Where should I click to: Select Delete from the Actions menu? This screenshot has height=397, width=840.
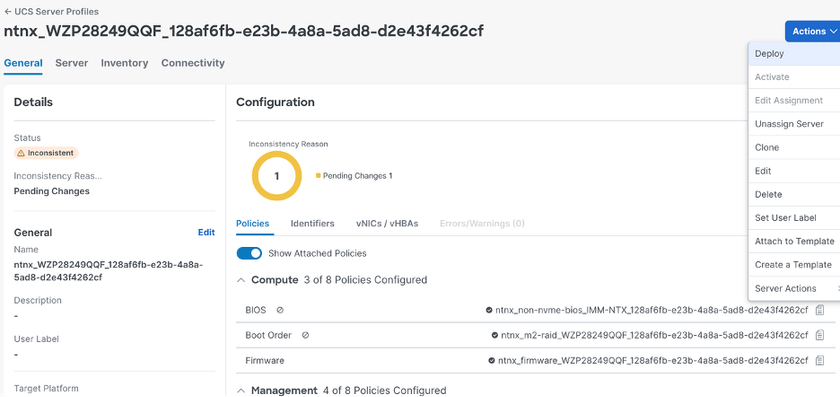click(794, 194)
